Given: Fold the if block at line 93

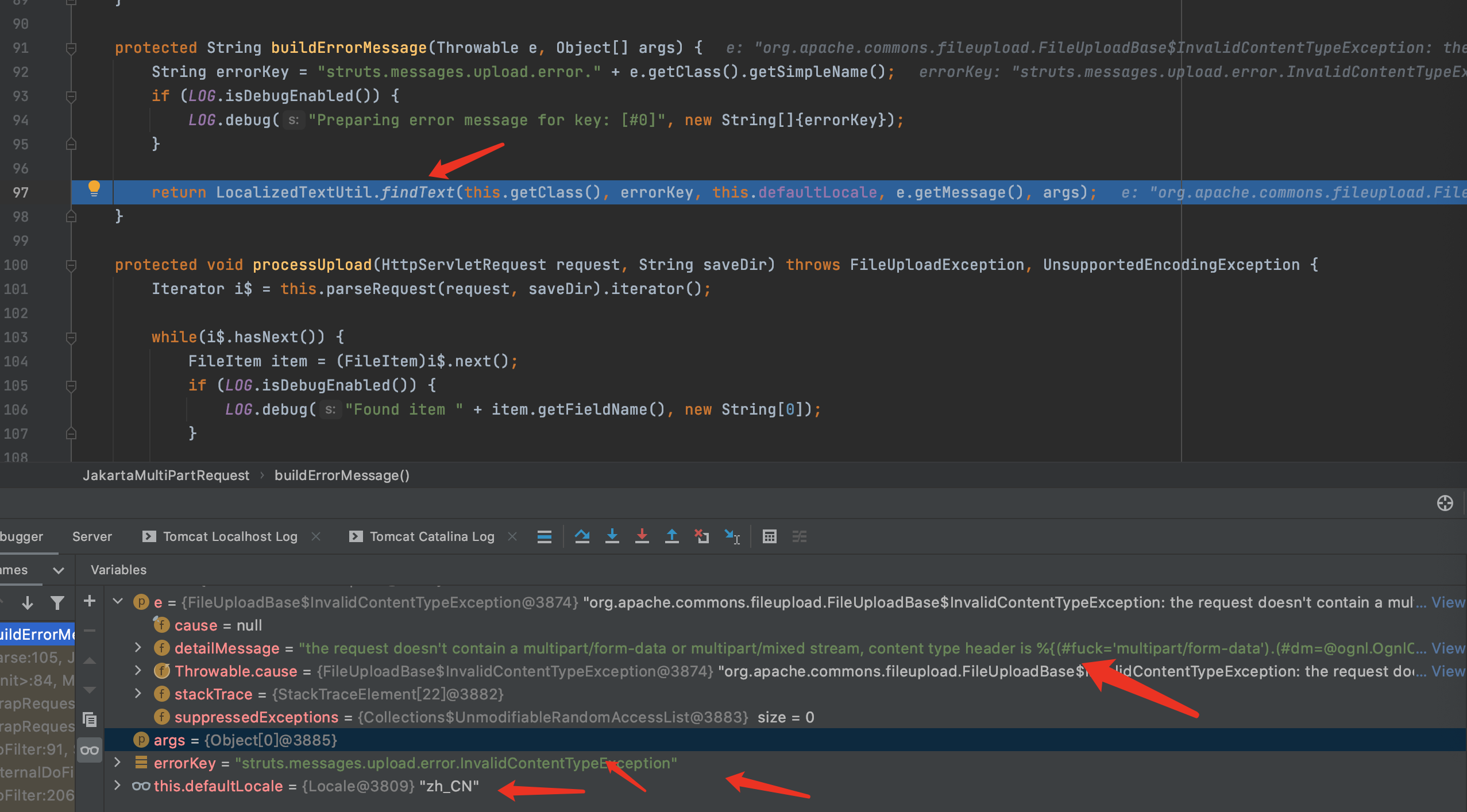Looking at the screenshot, I should click(71, 96).
